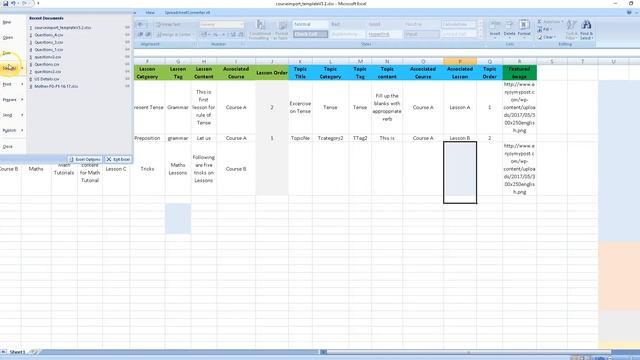
Task: Expand the Prepare submenu arrow
Action: [22, 100]
